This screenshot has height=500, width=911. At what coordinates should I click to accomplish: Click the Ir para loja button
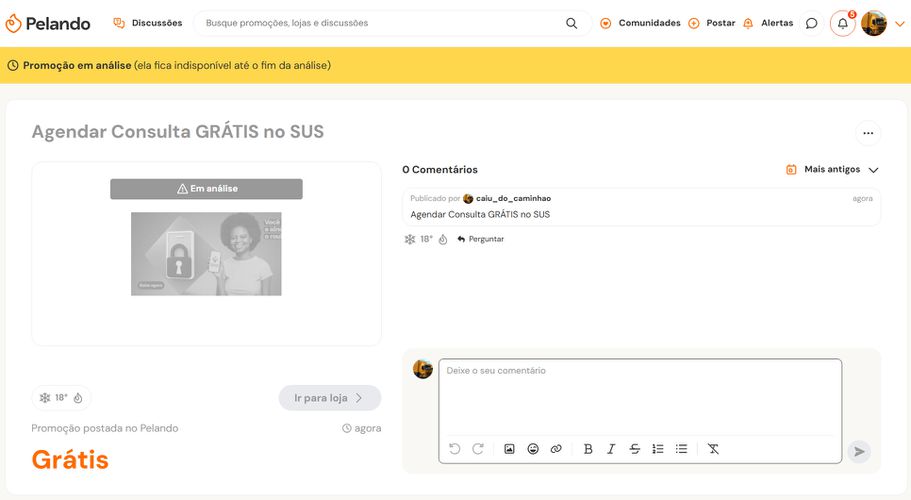click(329, 398)
